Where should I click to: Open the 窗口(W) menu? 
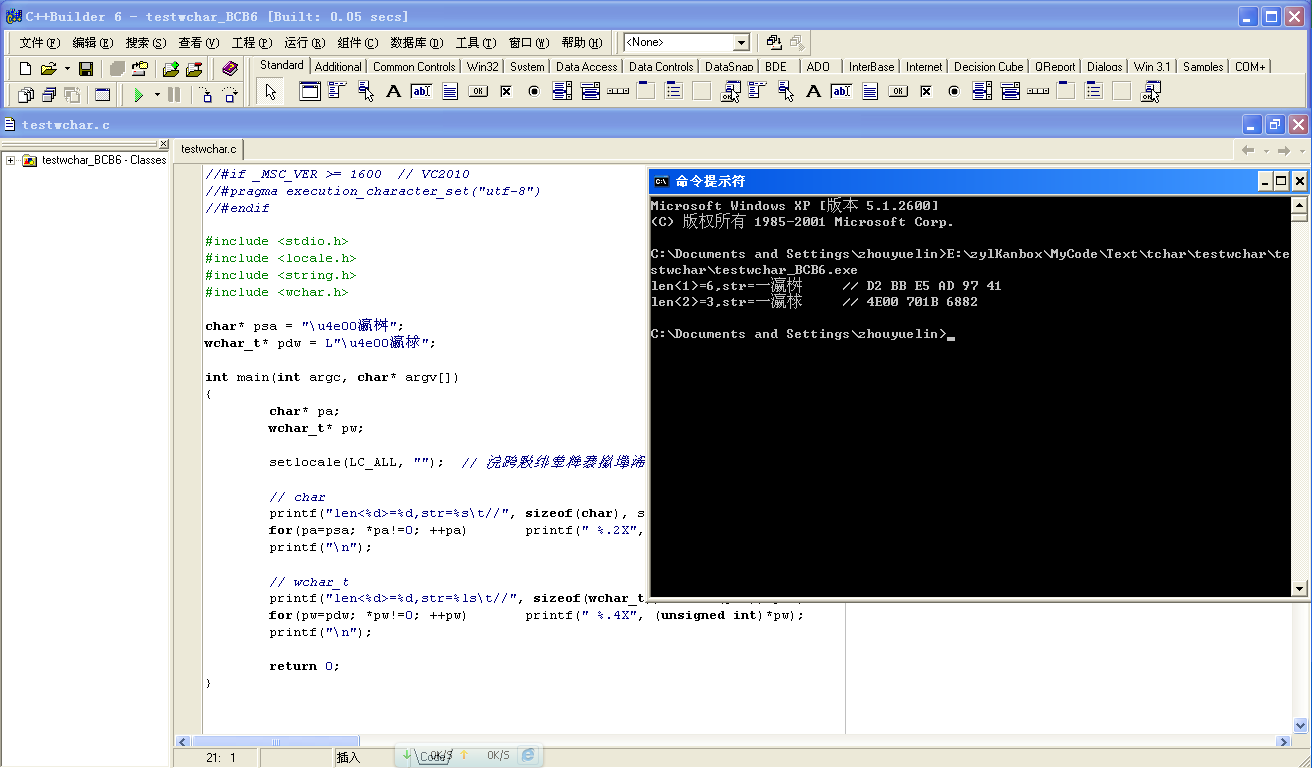coord(529,43)
